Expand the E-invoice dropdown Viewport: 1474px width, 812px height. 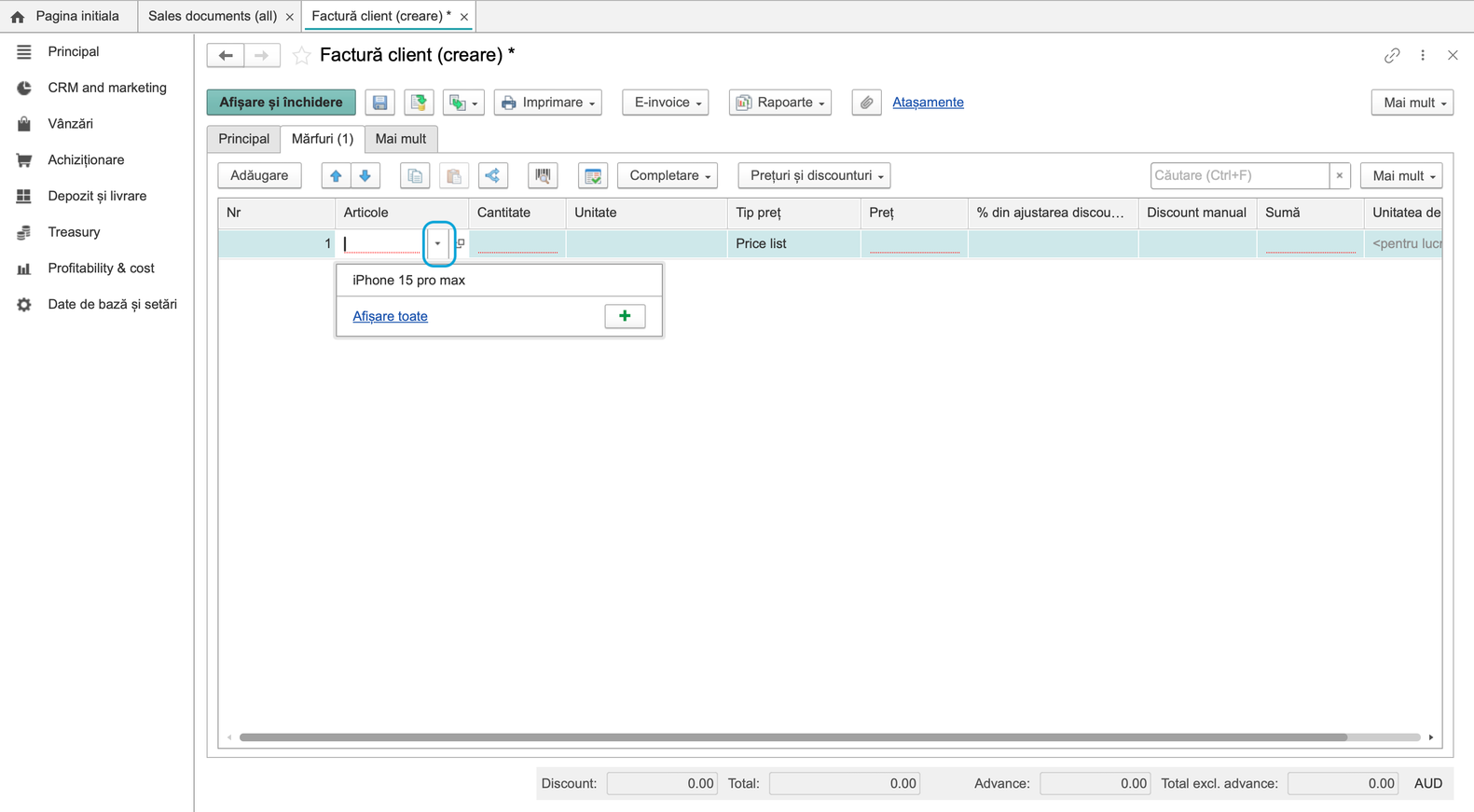[666, 103]
